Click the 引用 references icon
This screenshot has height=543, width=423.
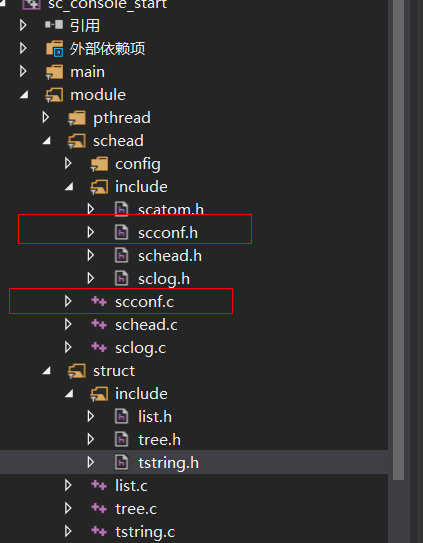point(54,25)
